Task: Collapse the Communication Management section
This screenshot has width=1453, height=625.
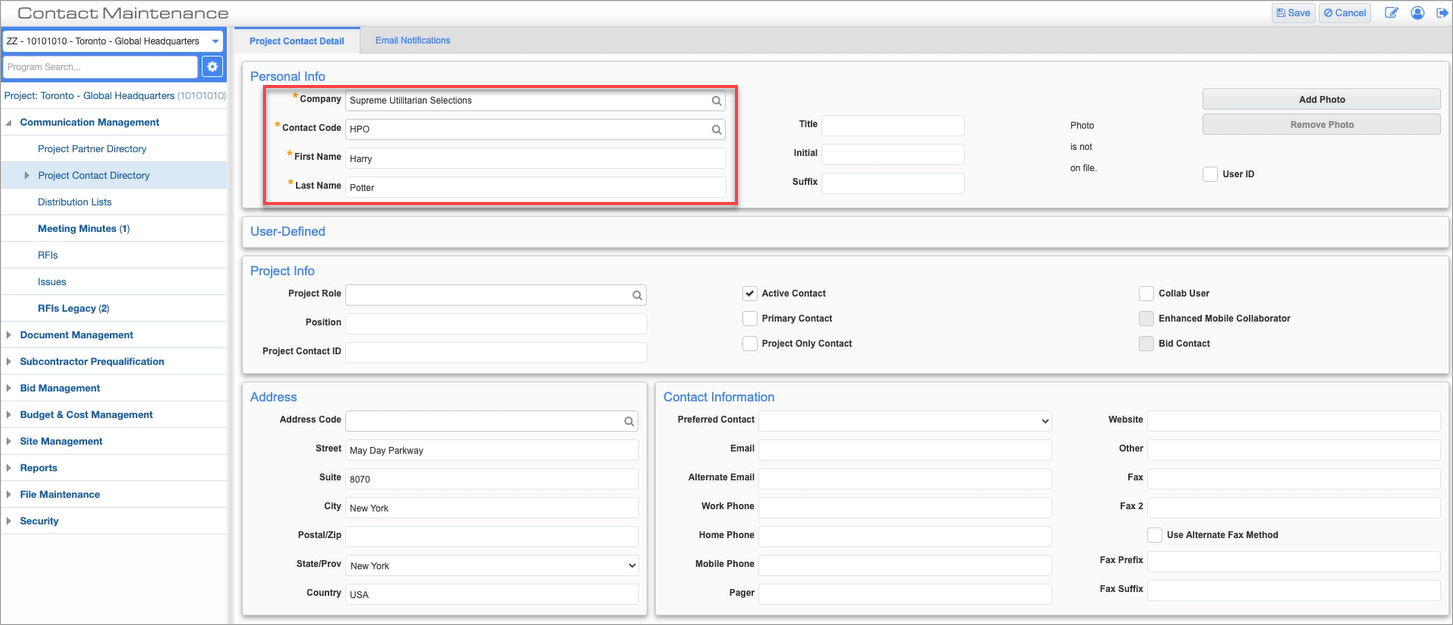Action: pos(10,123)
